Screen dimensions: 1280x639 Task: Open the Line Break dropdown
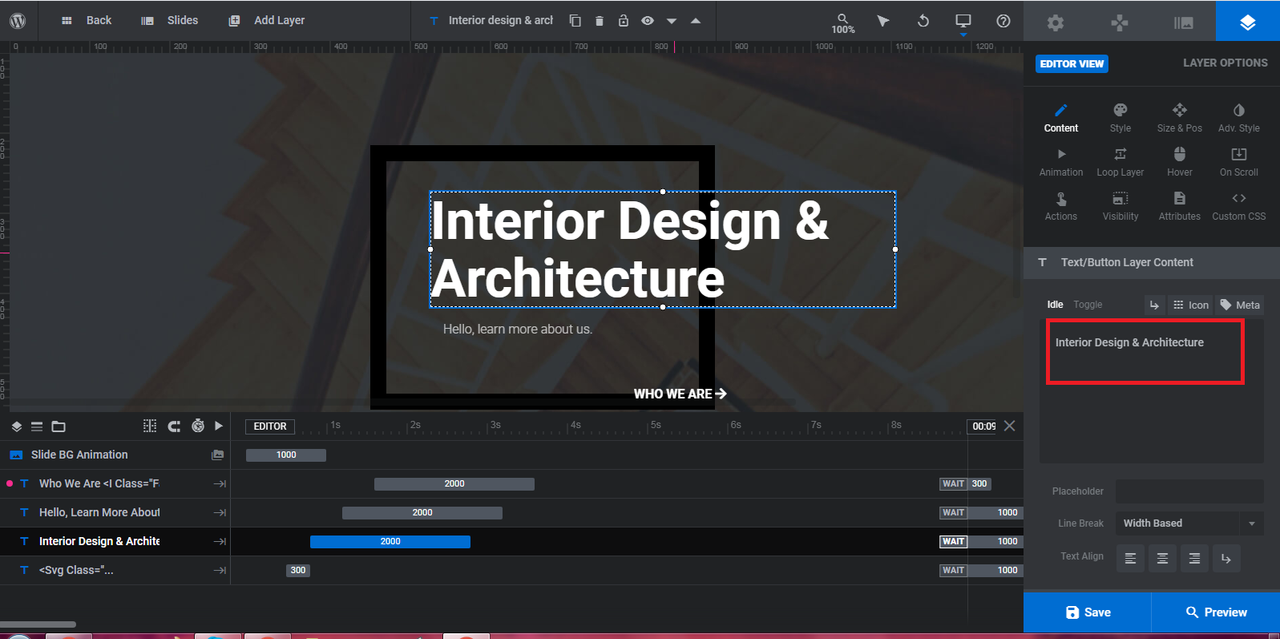click(x=1190, y=523)
